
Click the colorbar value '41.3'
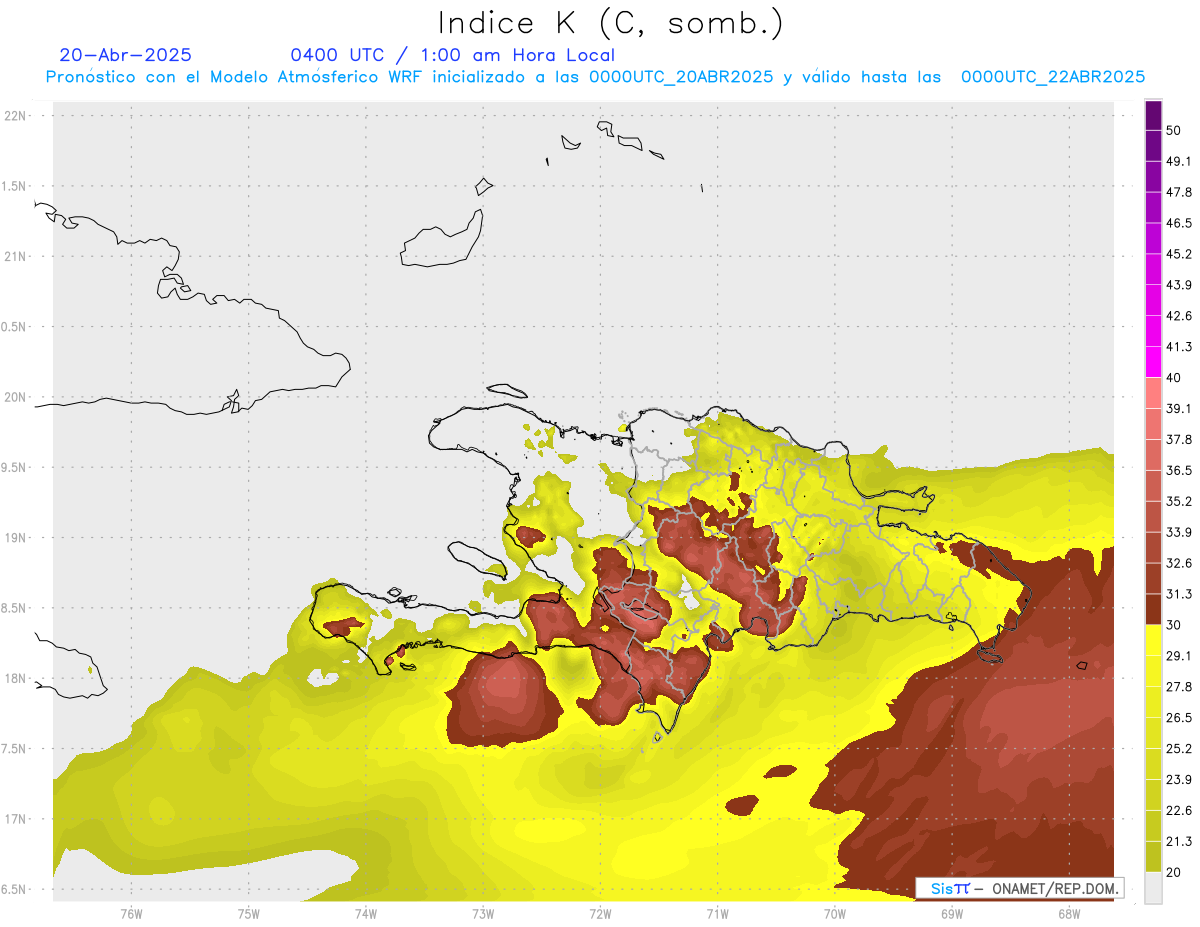(x=1179, y=347)
